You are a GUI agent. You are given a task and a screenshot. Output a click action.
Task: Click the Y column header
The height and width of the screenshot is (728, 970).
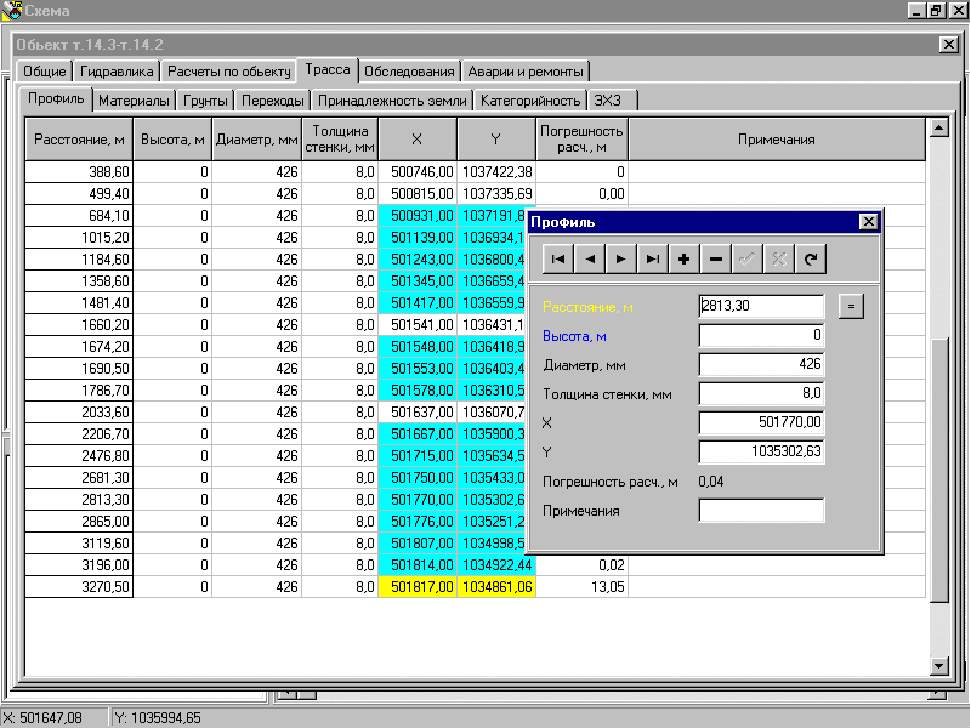[496, 139]
